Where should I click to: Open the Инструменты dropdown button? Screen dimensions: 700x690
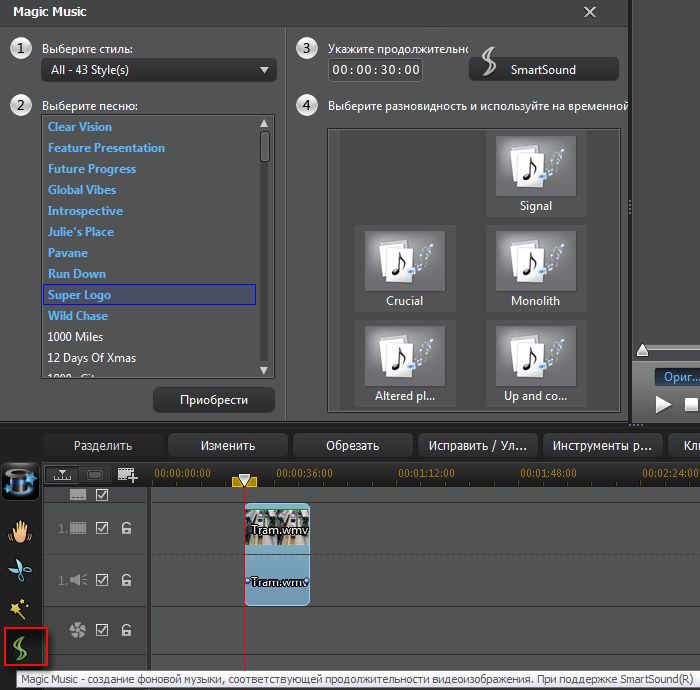coord(602,445)
